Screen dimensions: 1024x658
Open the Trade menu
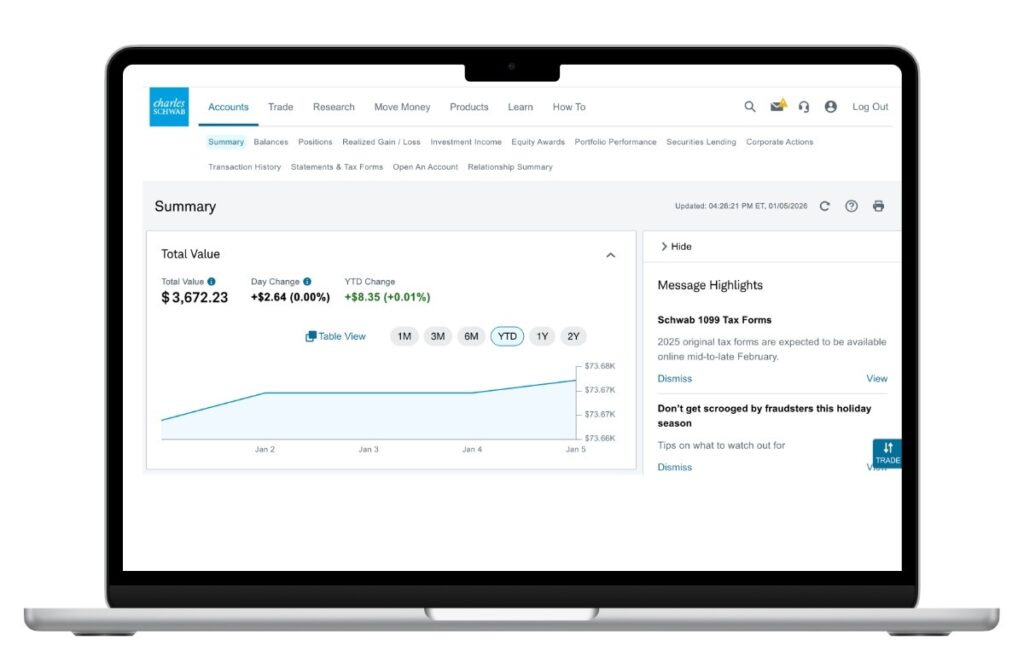pos(280,107)
